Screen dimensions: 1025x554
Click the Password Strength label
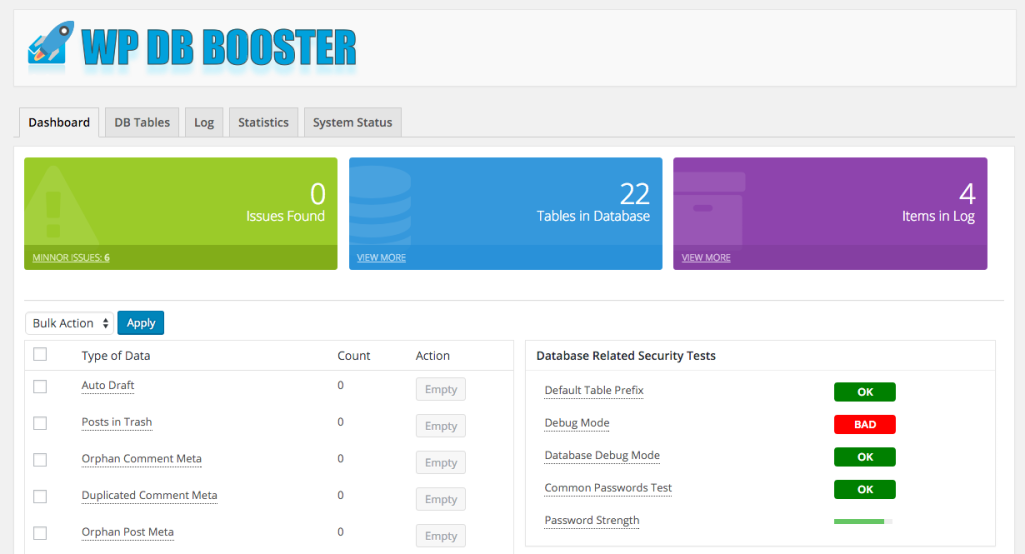(x=592, y=521)
